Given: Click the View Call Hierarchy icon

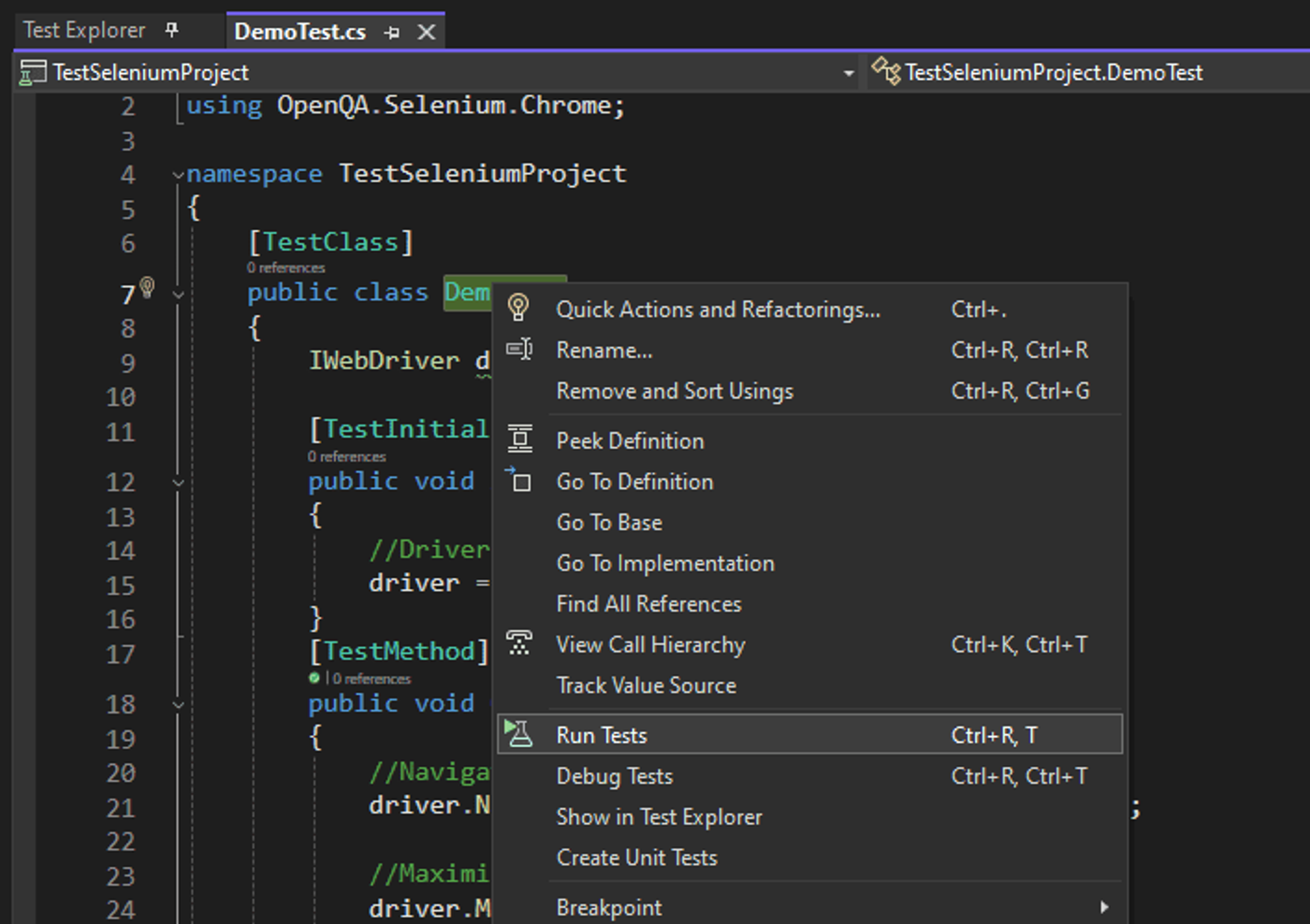Looking at the screenshot, I should 519,643.
